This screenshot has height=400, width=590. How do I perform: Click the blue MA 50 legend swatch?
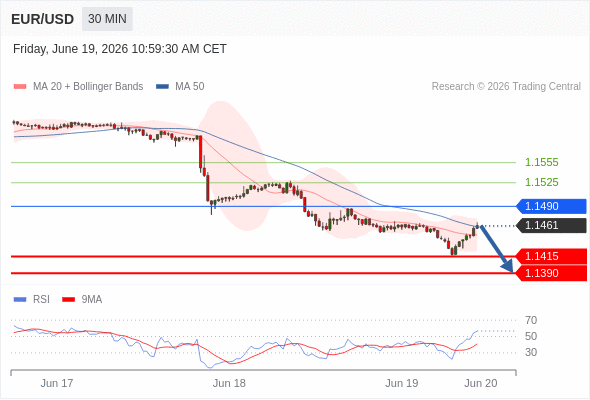[x=162, y=87]
